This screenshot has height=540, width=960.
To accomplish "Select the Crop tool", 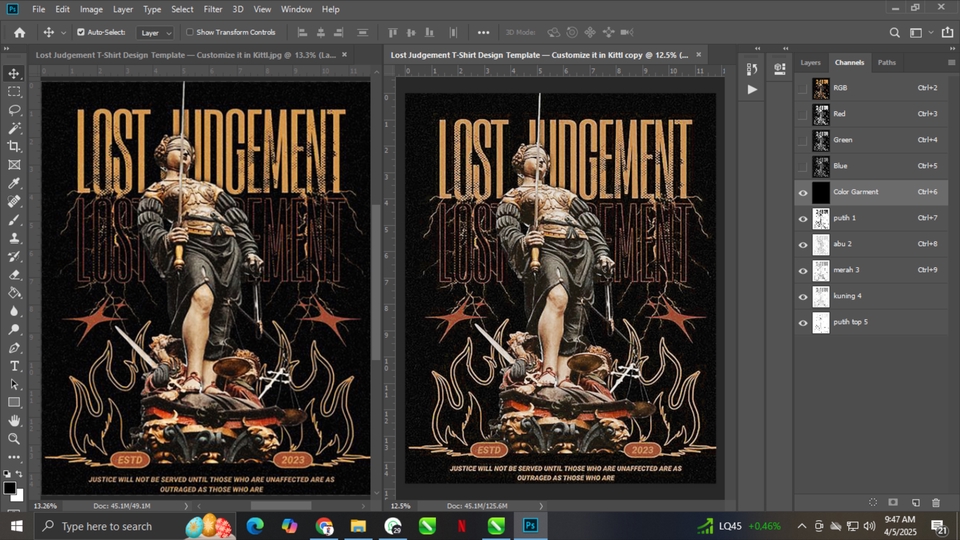I will pos(14,146).
